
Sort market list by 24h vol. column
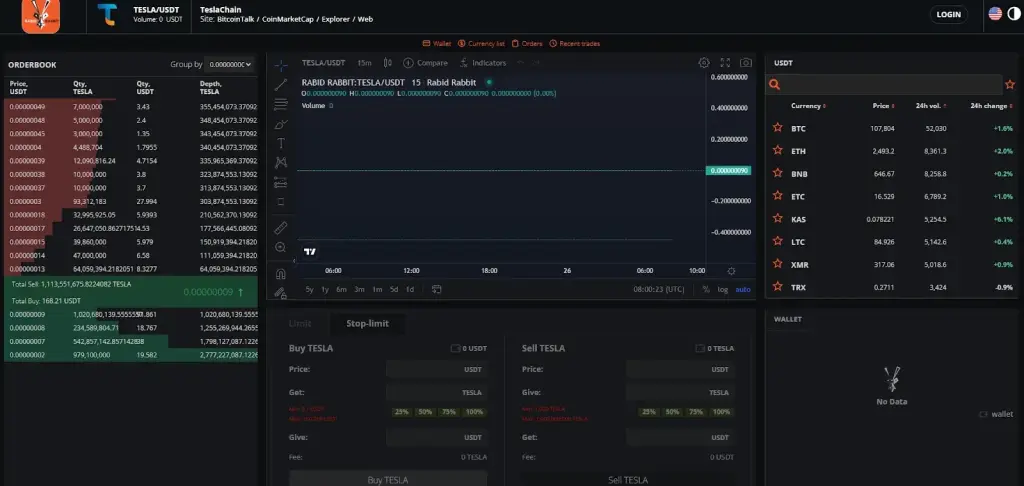[x=931, y=106]
